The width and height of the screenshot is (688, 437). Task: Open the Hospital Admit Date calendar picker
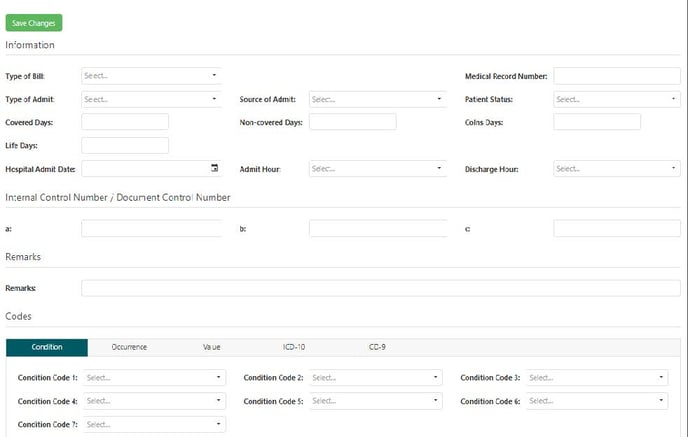tap(215, 168)
